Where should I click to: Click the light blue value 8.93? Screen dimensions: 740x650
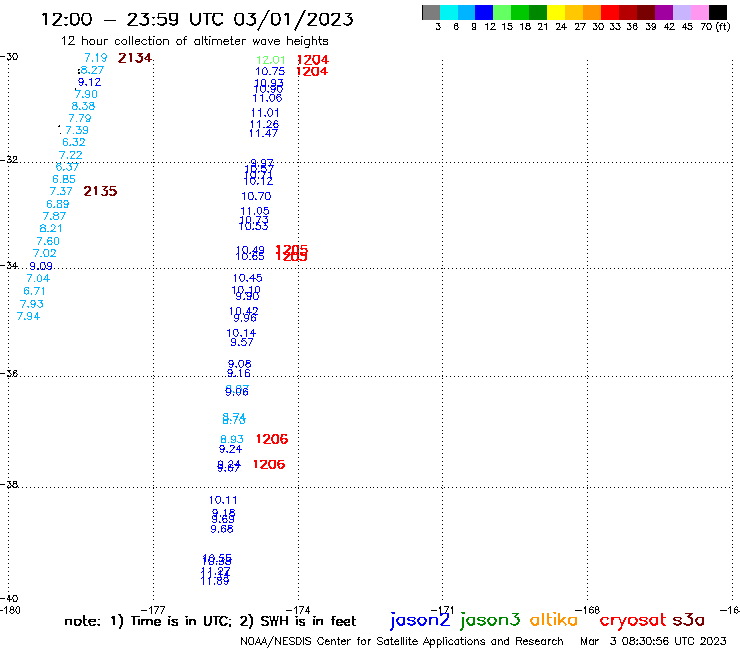coord(232,439)
